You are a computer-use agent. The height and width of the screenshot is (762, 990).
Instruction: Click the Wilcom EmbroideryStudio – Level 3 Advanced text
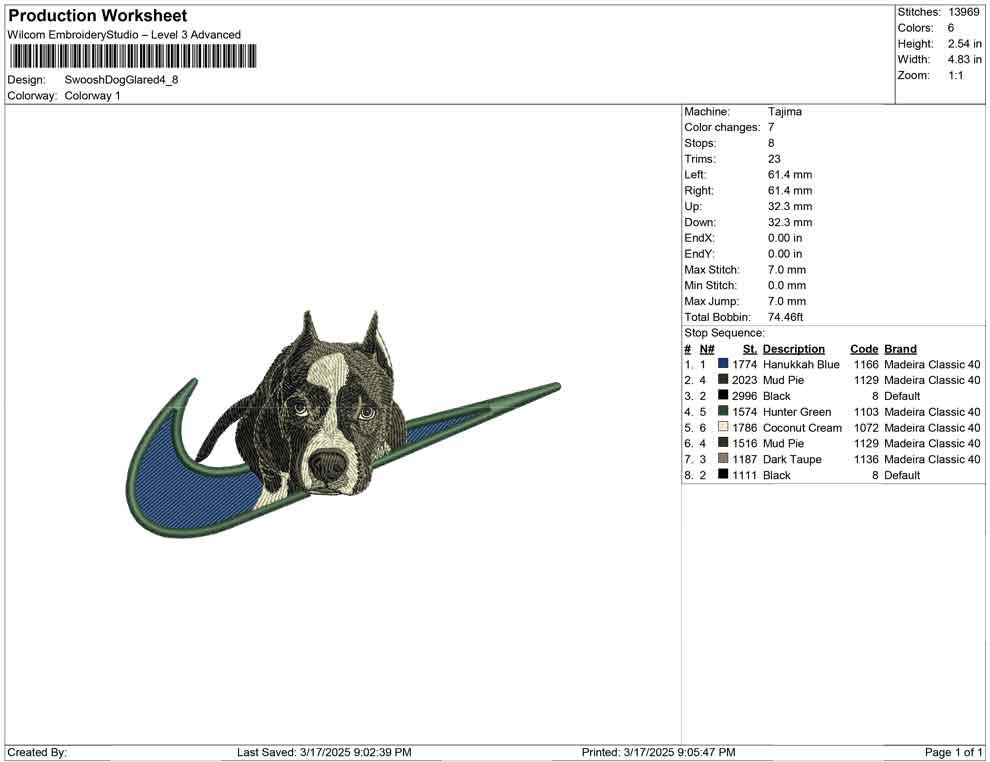[124, 35]
